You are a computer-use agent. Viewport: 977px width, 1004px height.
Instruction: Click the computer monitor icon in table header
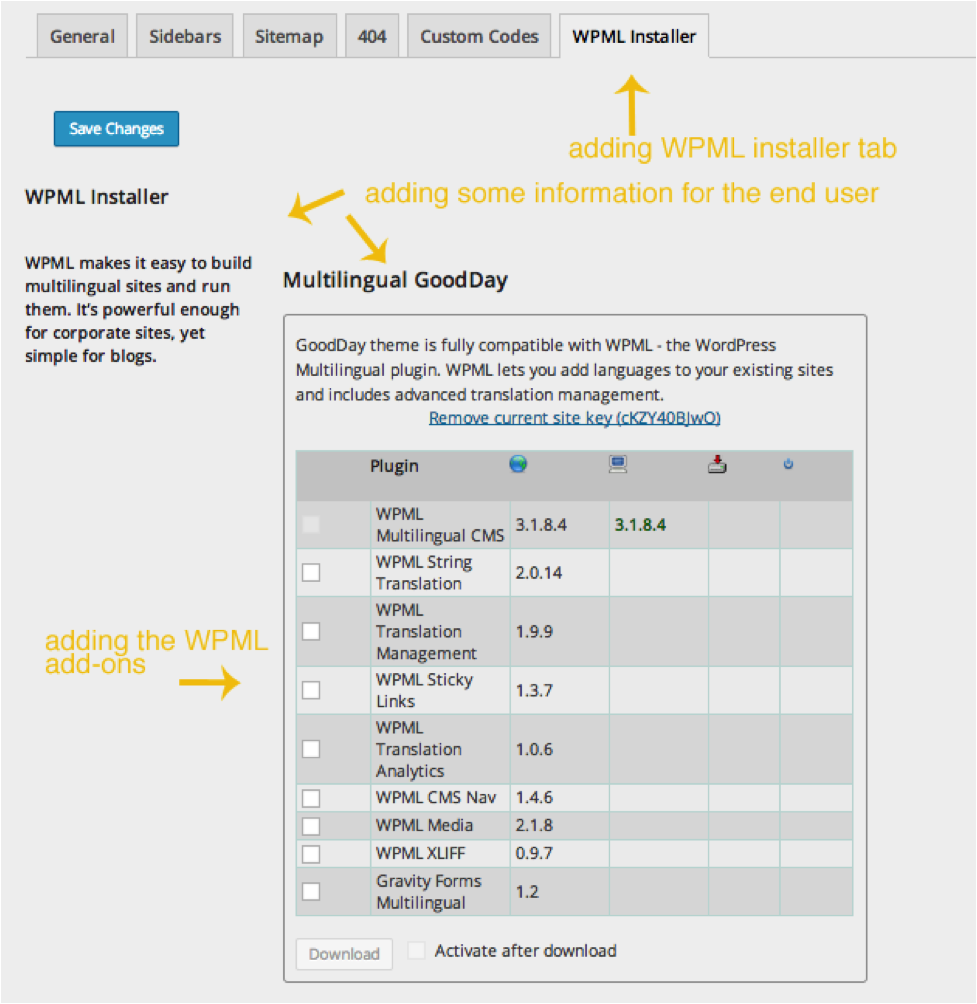[x=618, y=464]
